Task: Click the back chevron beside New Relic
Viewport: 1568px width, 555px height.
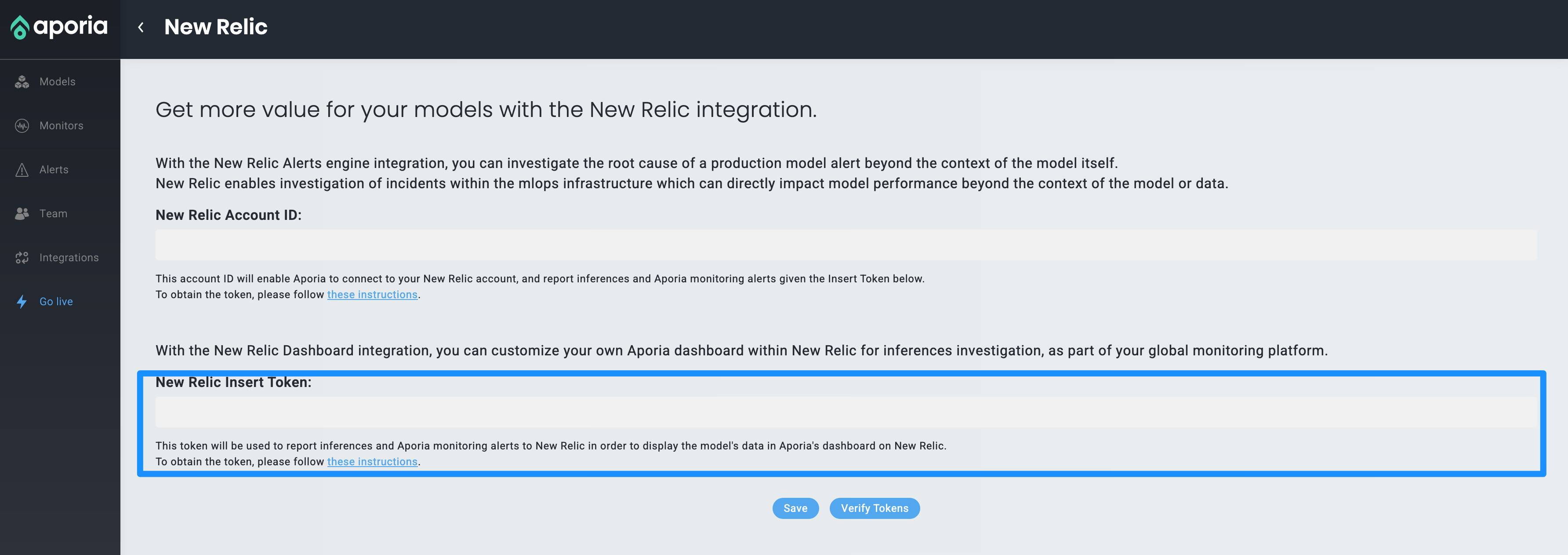Action: 141,27
